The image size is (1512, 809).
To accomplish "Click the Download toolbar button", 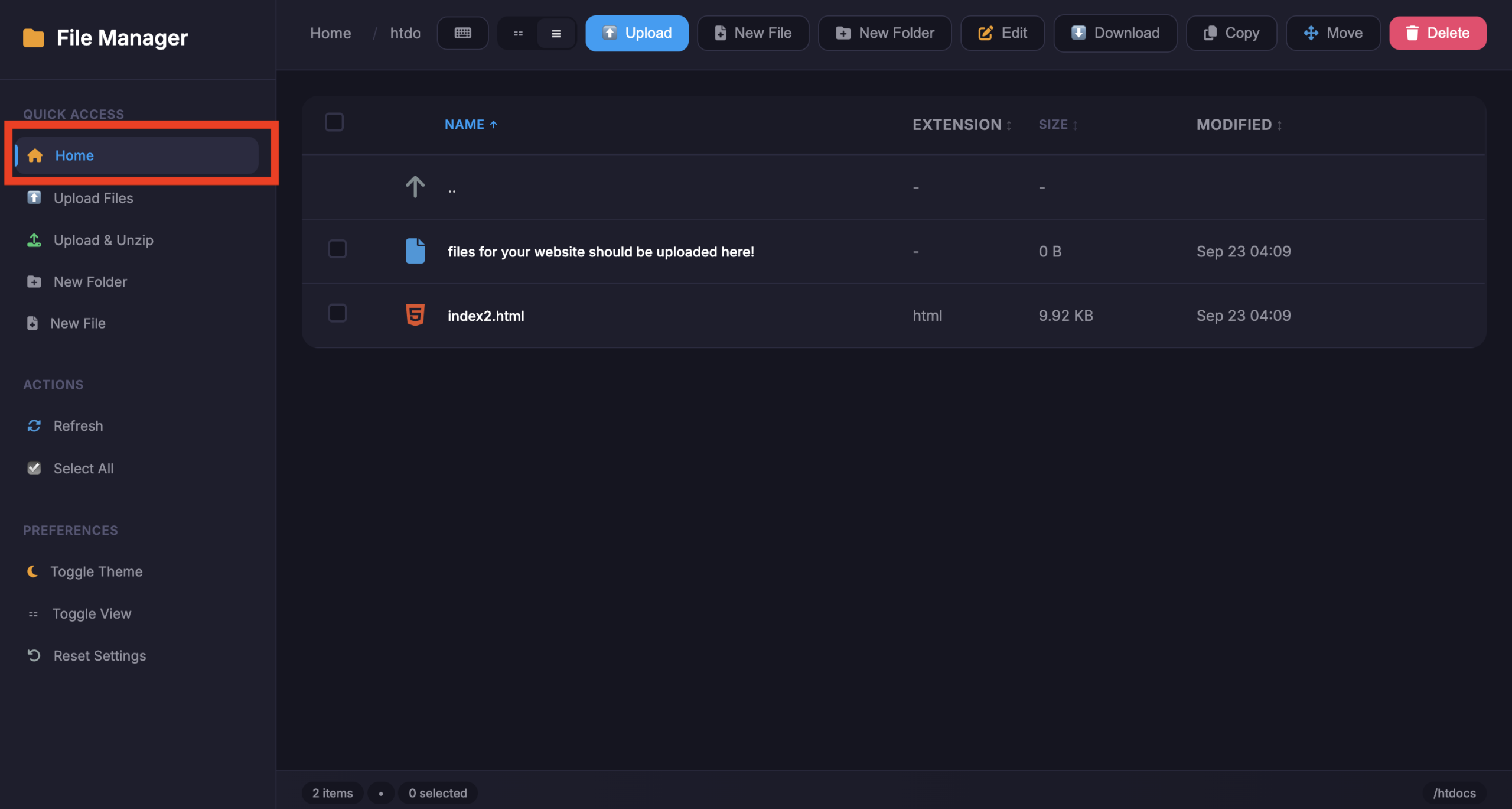I will (x=1115, y=33).
